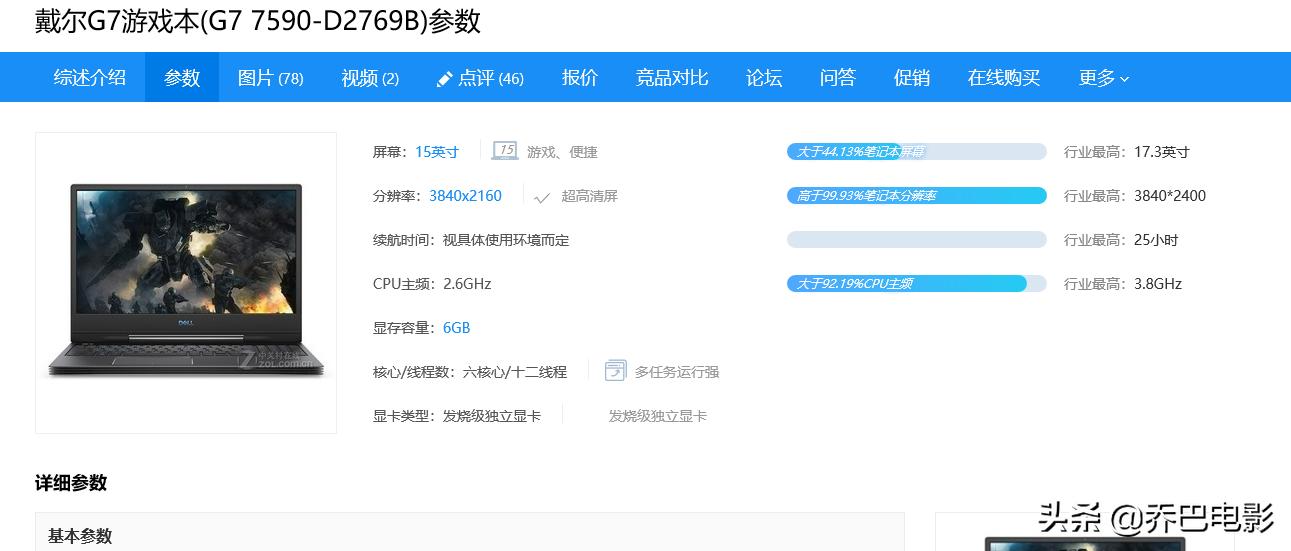1291x551 pixels.
Task: Click the multitask icon beside 多任务运行强
Action: click(615, 371)
